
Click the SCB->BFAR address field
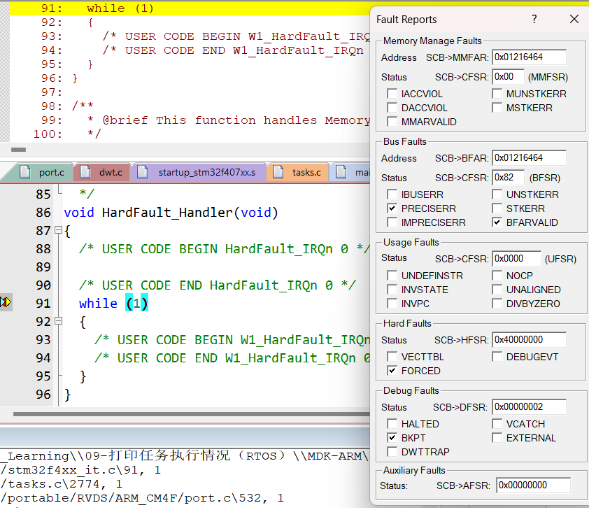[529, 157]
